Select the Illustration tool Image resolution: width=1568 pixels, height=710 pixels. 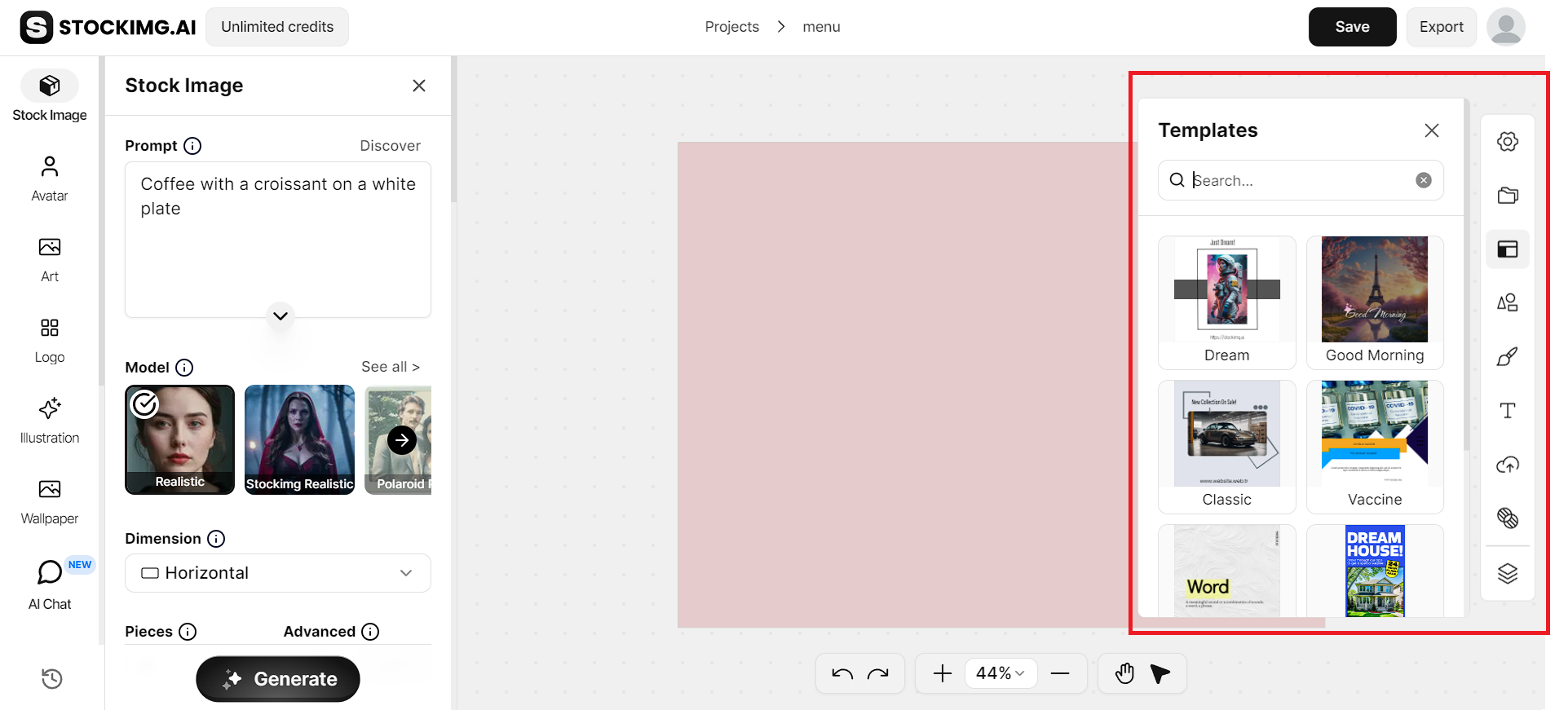click(x=49, y=420)
